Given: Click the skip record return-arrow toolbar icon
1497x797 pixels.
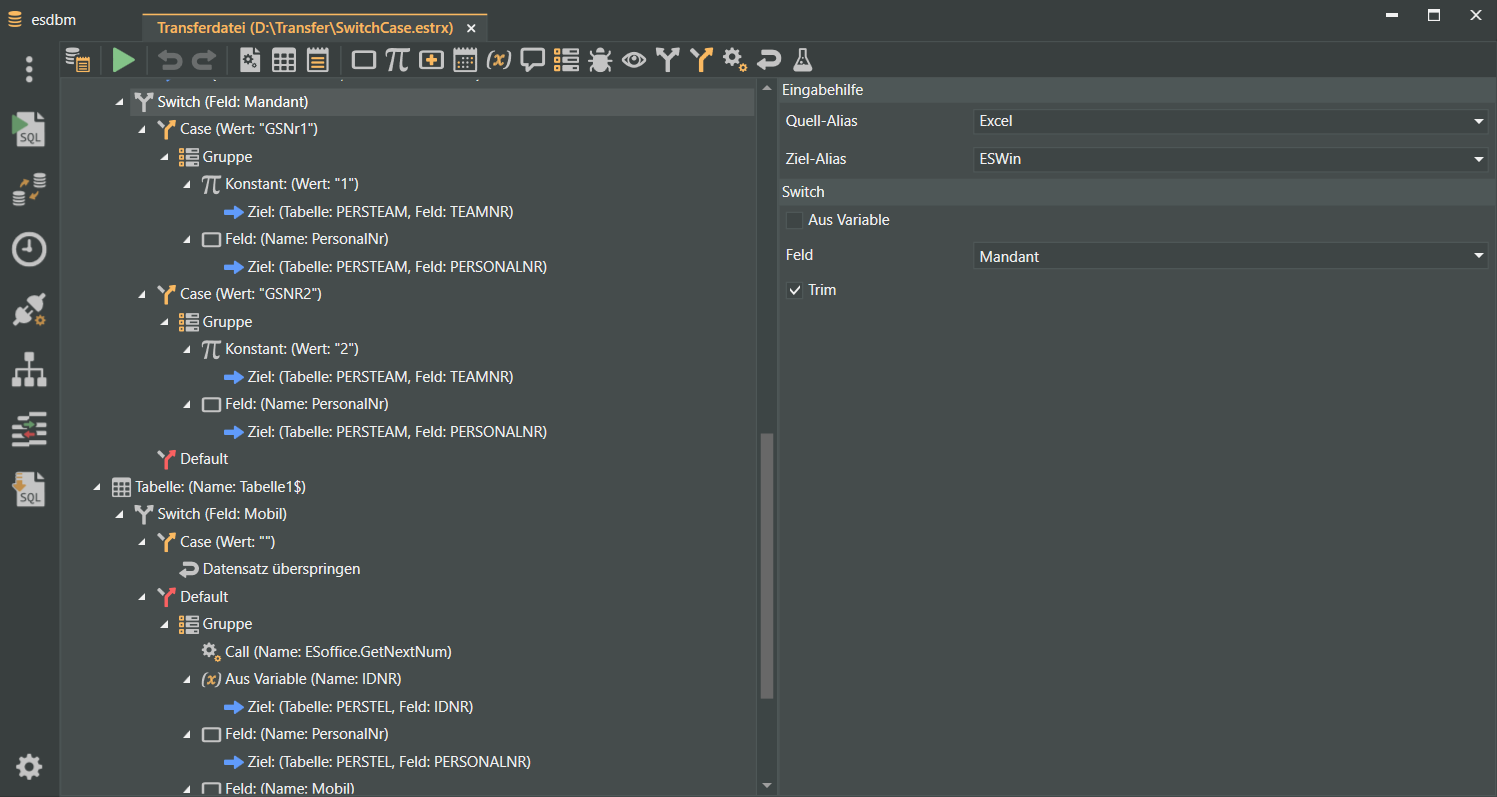Looking at the screenshot, I should click(x=768, y=60).
